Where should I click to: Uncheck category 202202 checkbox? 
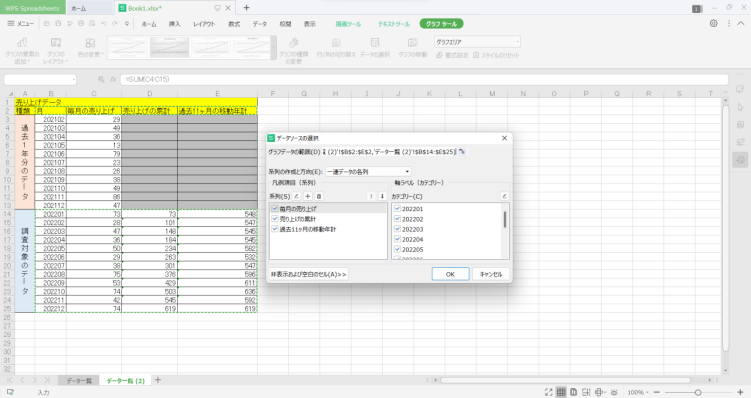[397, 218]
